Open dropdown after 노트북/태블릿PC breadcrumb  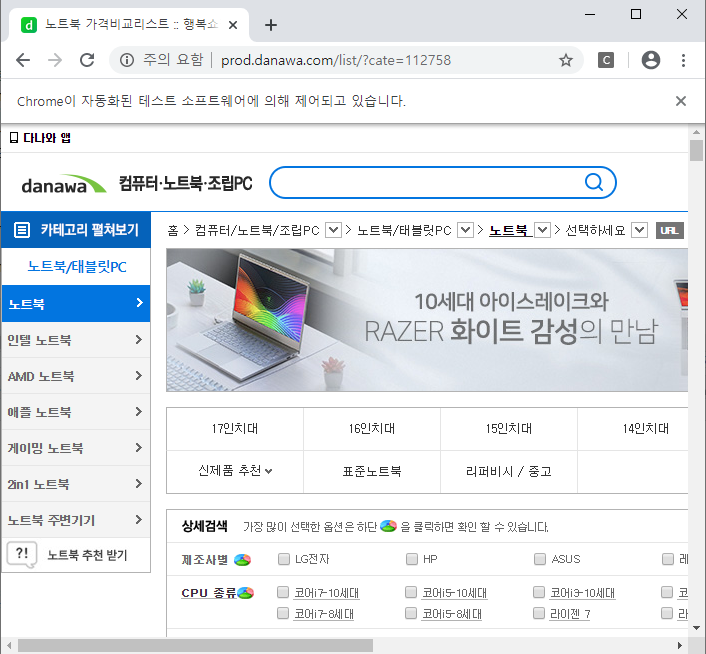[x=465, y=230]
